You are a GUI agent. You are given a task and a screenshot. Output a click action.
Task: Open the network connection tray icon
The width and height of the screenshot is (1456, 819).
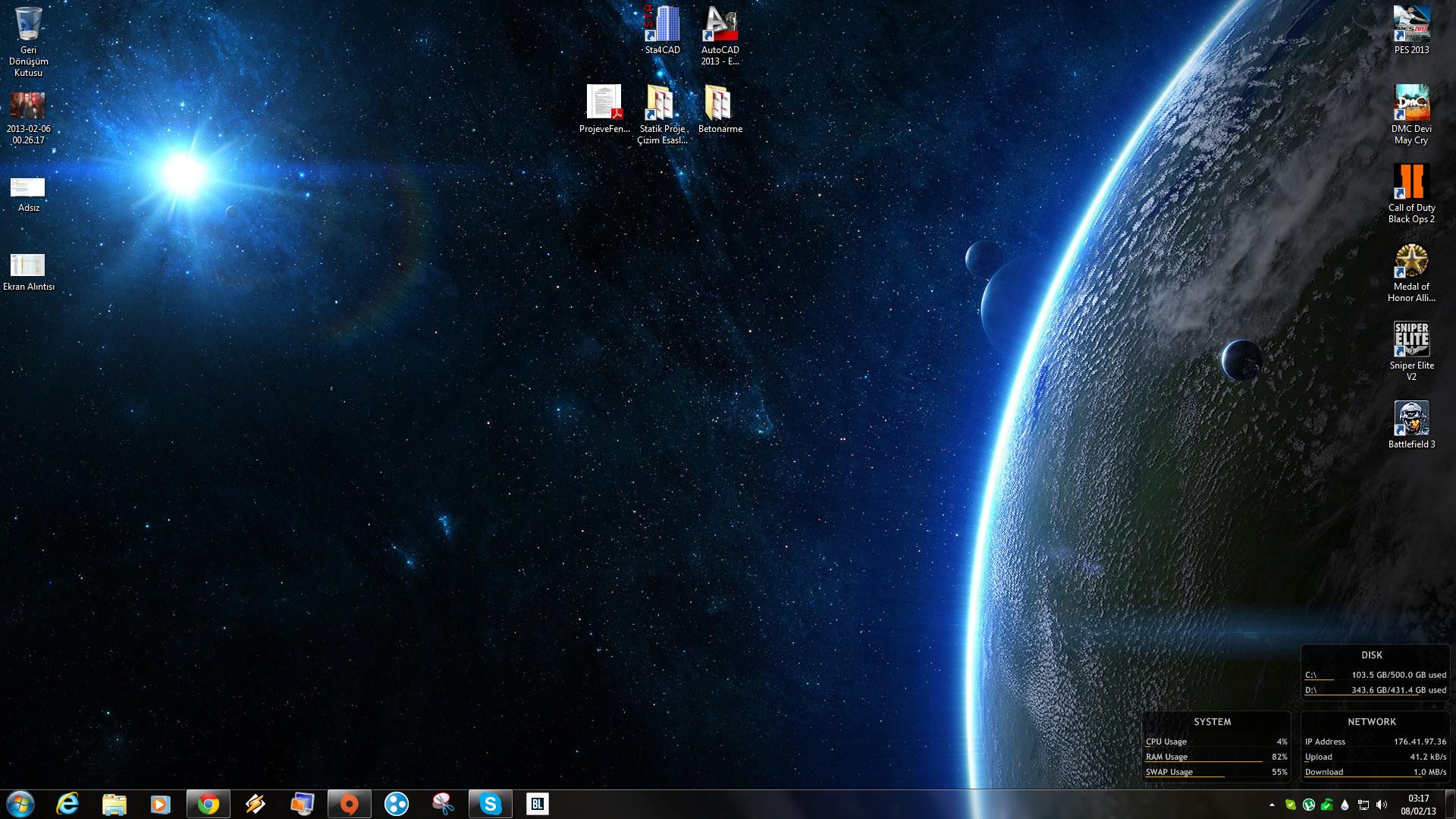click(1363, 805)
